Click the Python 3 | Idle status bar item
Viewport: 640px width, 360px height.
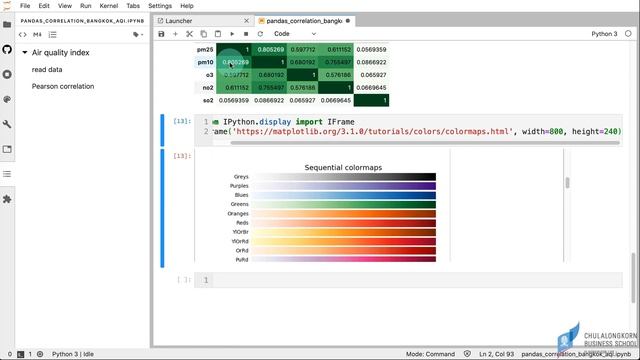[73, 354]
